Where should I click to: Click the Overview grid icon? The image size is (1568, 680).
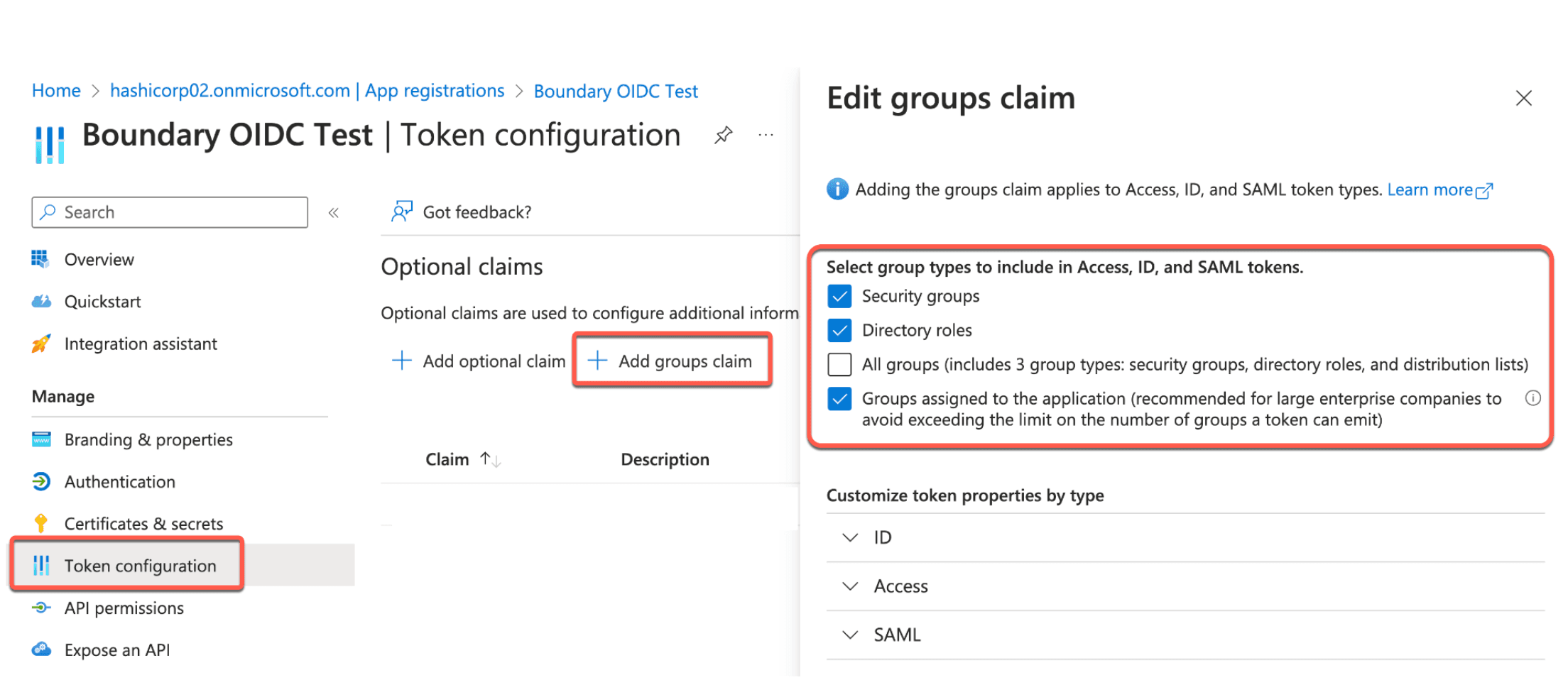(40, 259)
